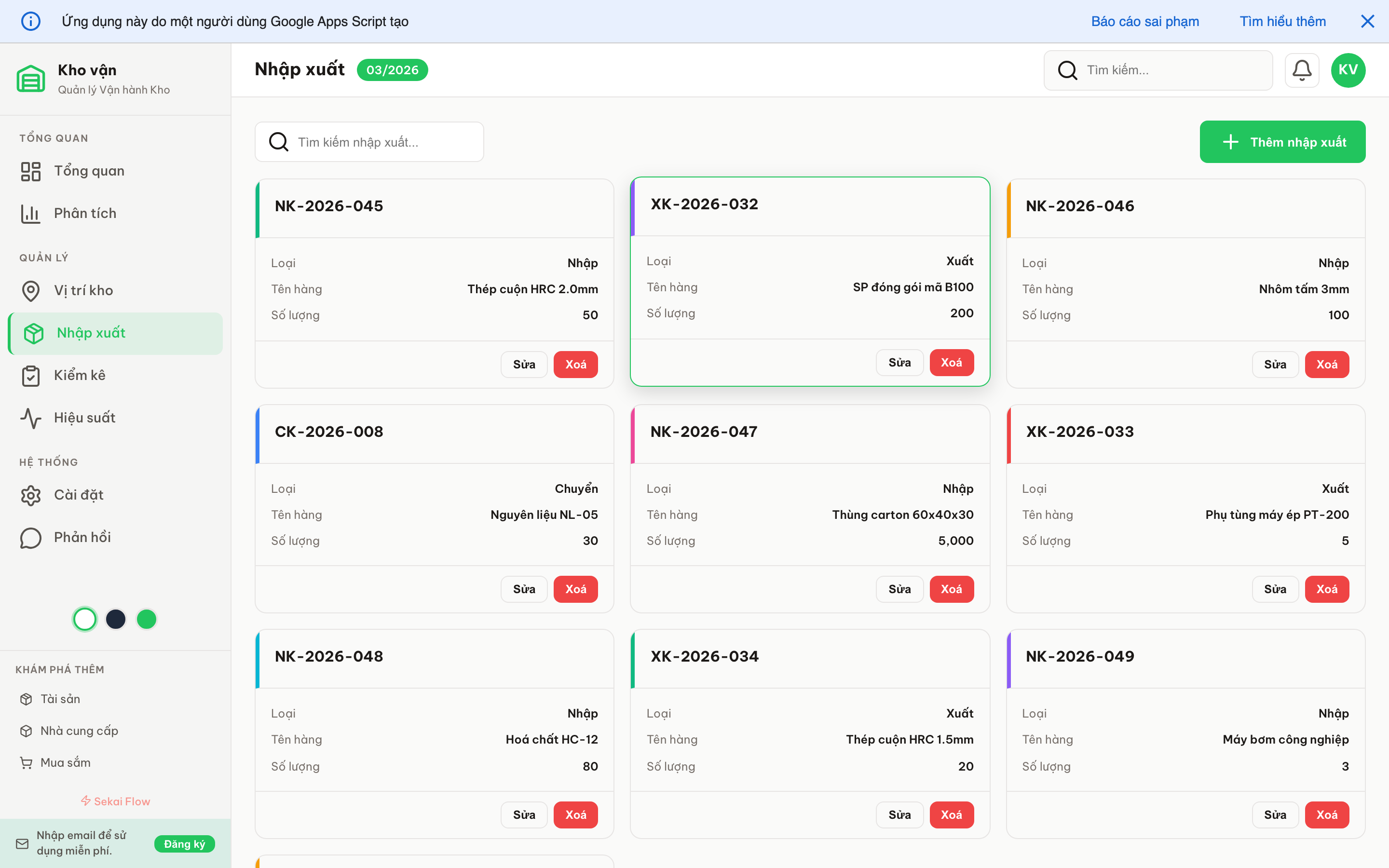Open the Kho vận warehouse logo icon

[31, 78]
